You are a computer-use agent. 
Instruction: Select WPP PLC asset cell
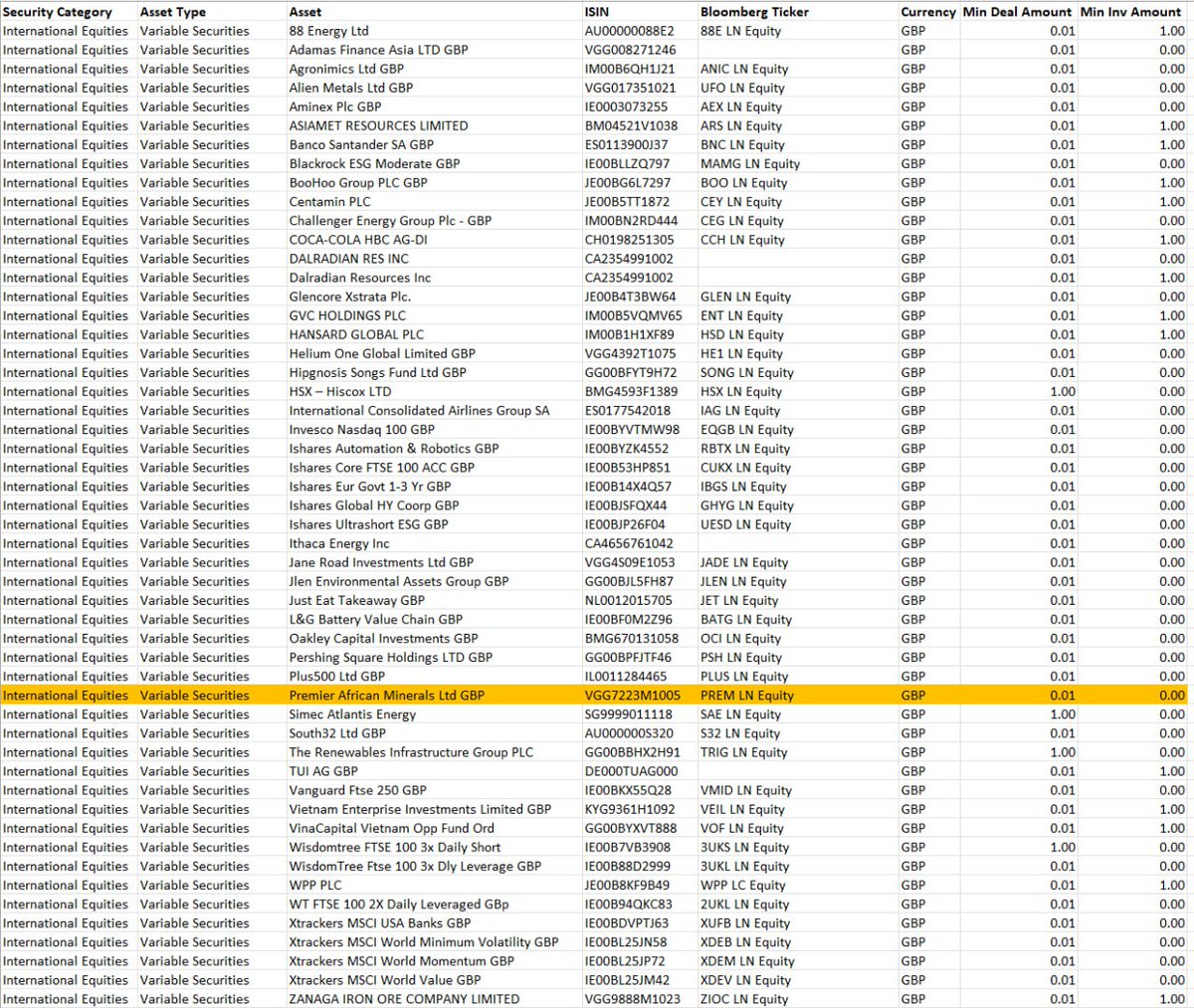click(315, 886)
